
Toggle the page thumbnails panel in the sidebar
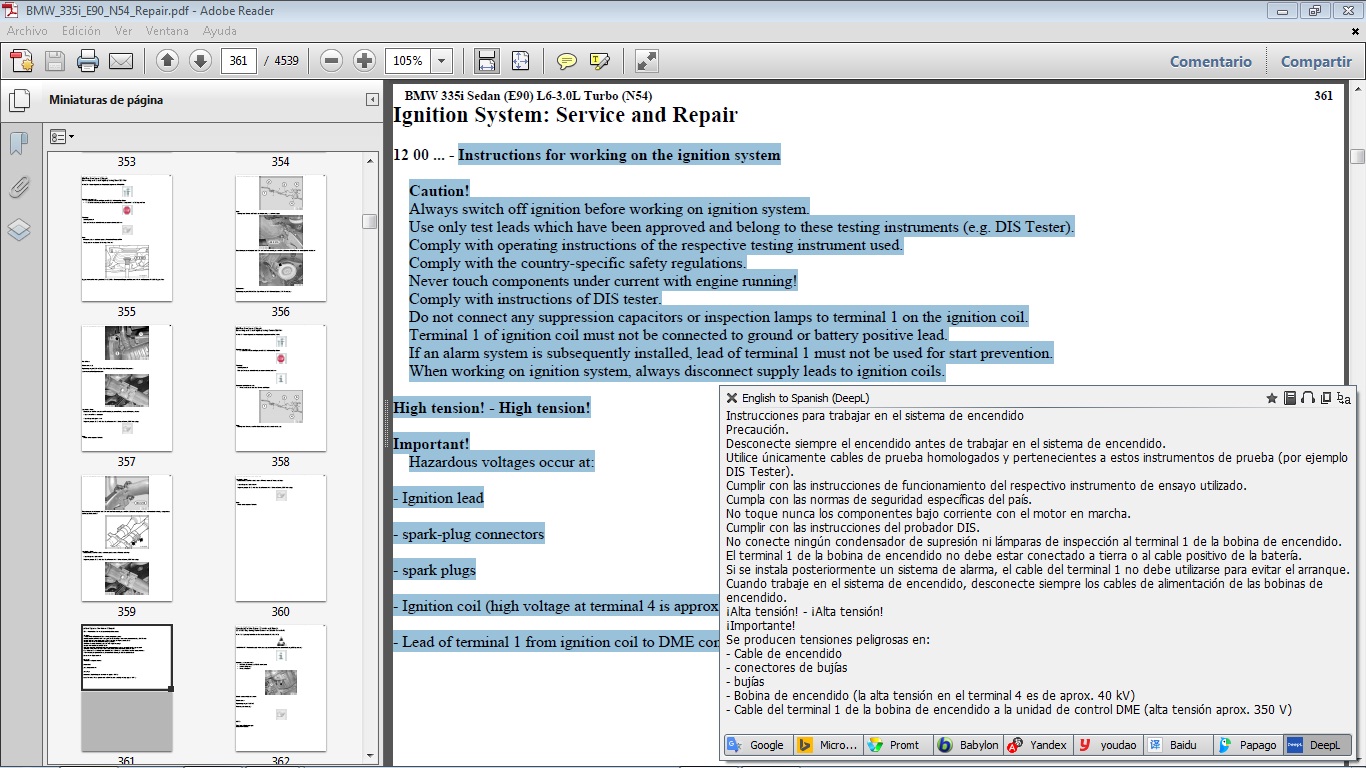19,101
